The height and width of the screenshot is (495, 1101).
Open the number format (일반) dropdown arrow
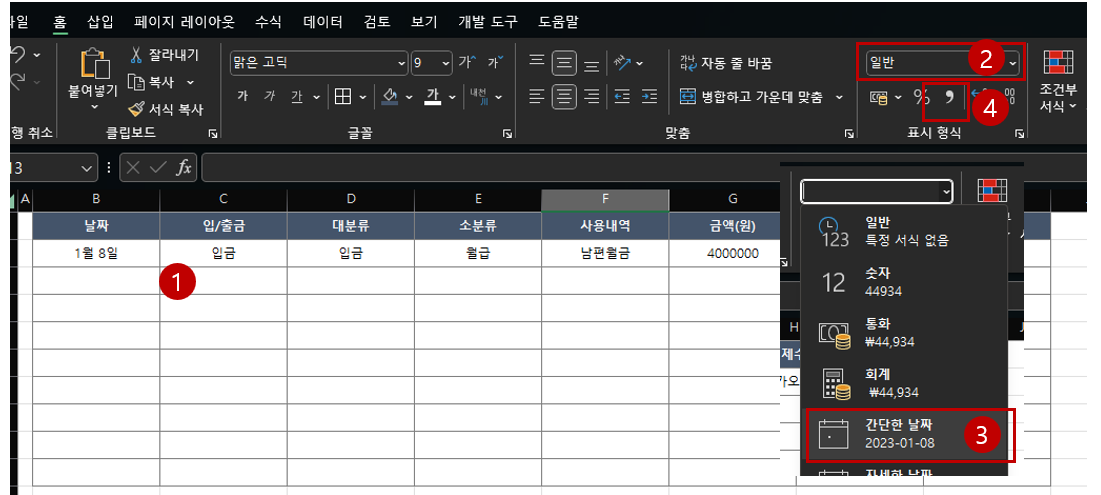1013,63
